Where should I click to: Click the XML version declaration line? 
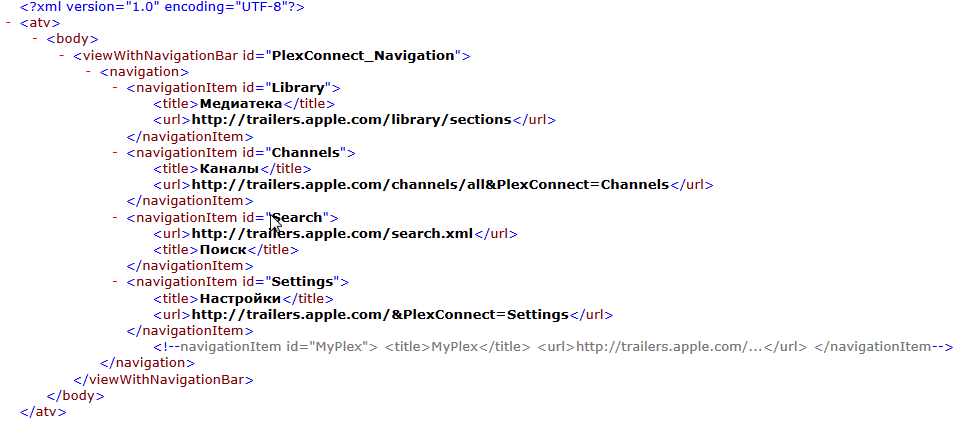coord(162,7)
